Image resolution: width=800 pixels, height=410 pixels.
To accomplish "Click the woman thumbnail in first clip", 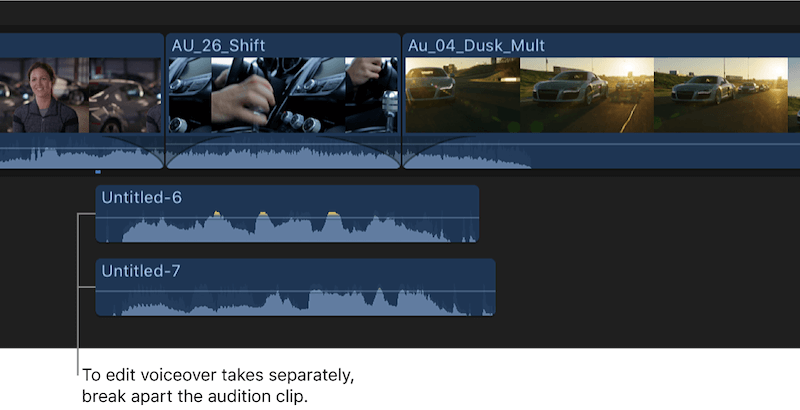I will coord(44,95).
